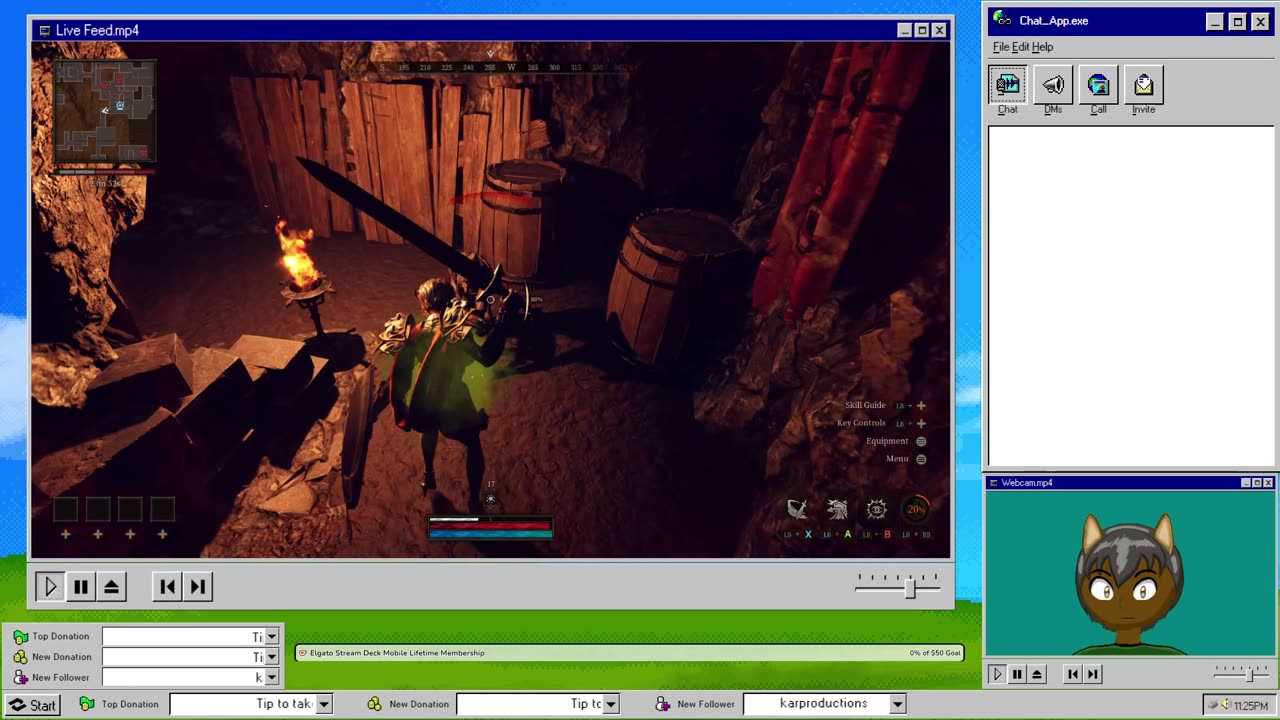The image size is (1280, 720).
Task: Open the Edit menu in Chat_App
Action: click(1021, 47)
